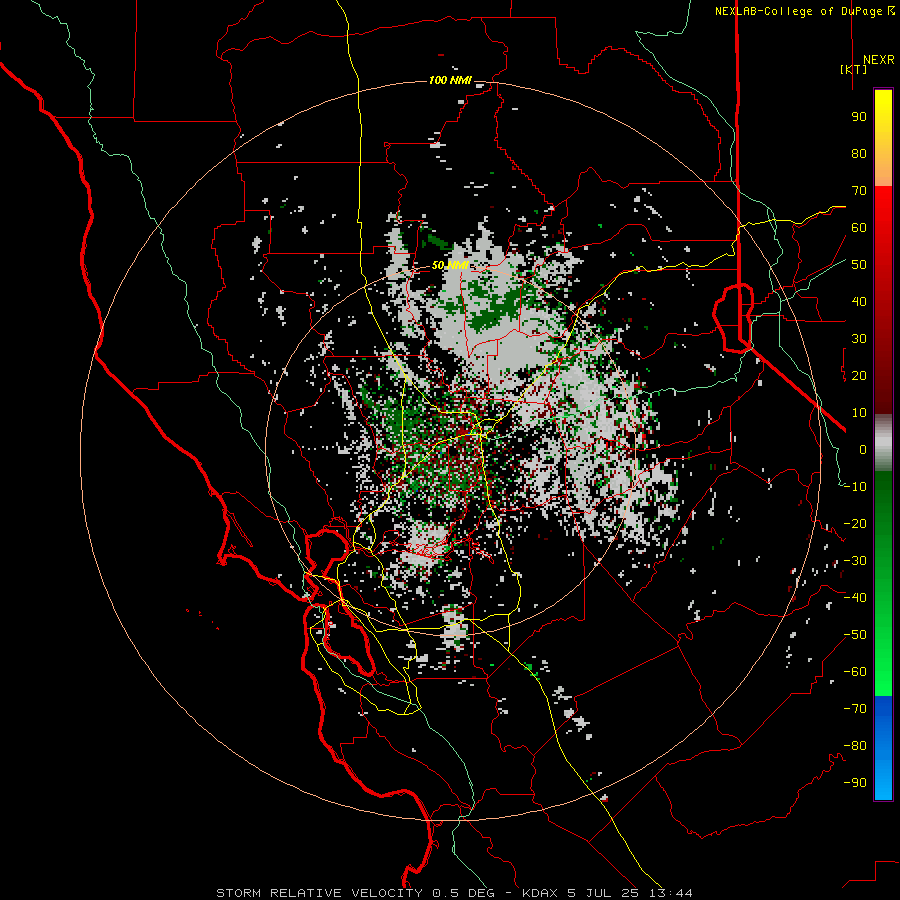Click the -40 scale label
The width and height of the screenshot is (900, 900).
pos(855,598)
